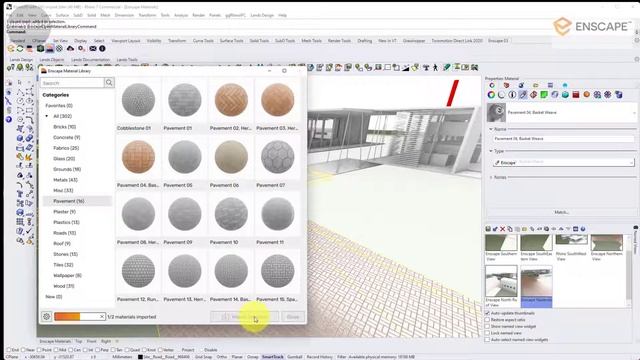Click the green cube Enscape objects icon

(40, 49)
